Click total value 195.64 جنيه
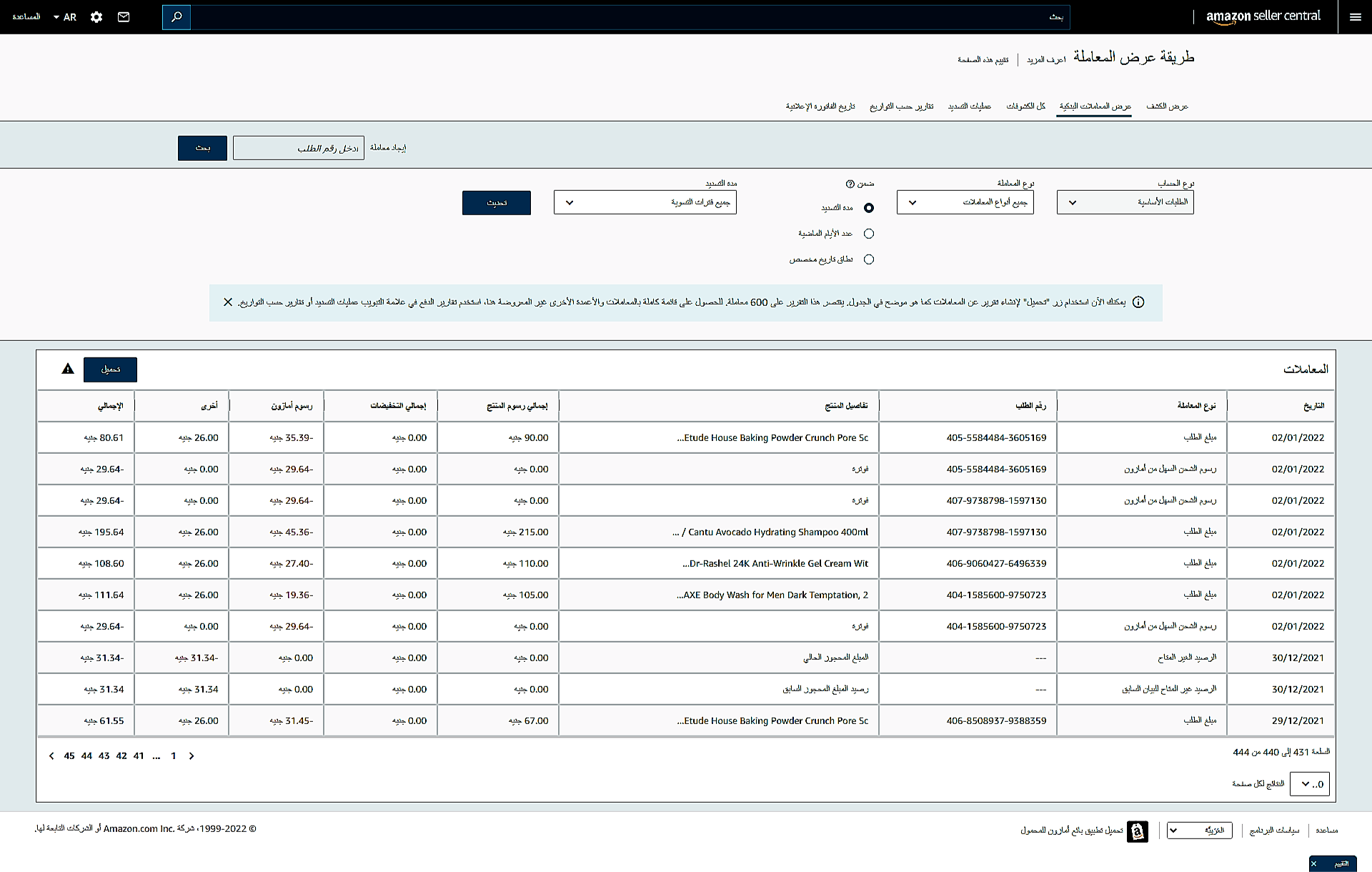 (101, 532)
